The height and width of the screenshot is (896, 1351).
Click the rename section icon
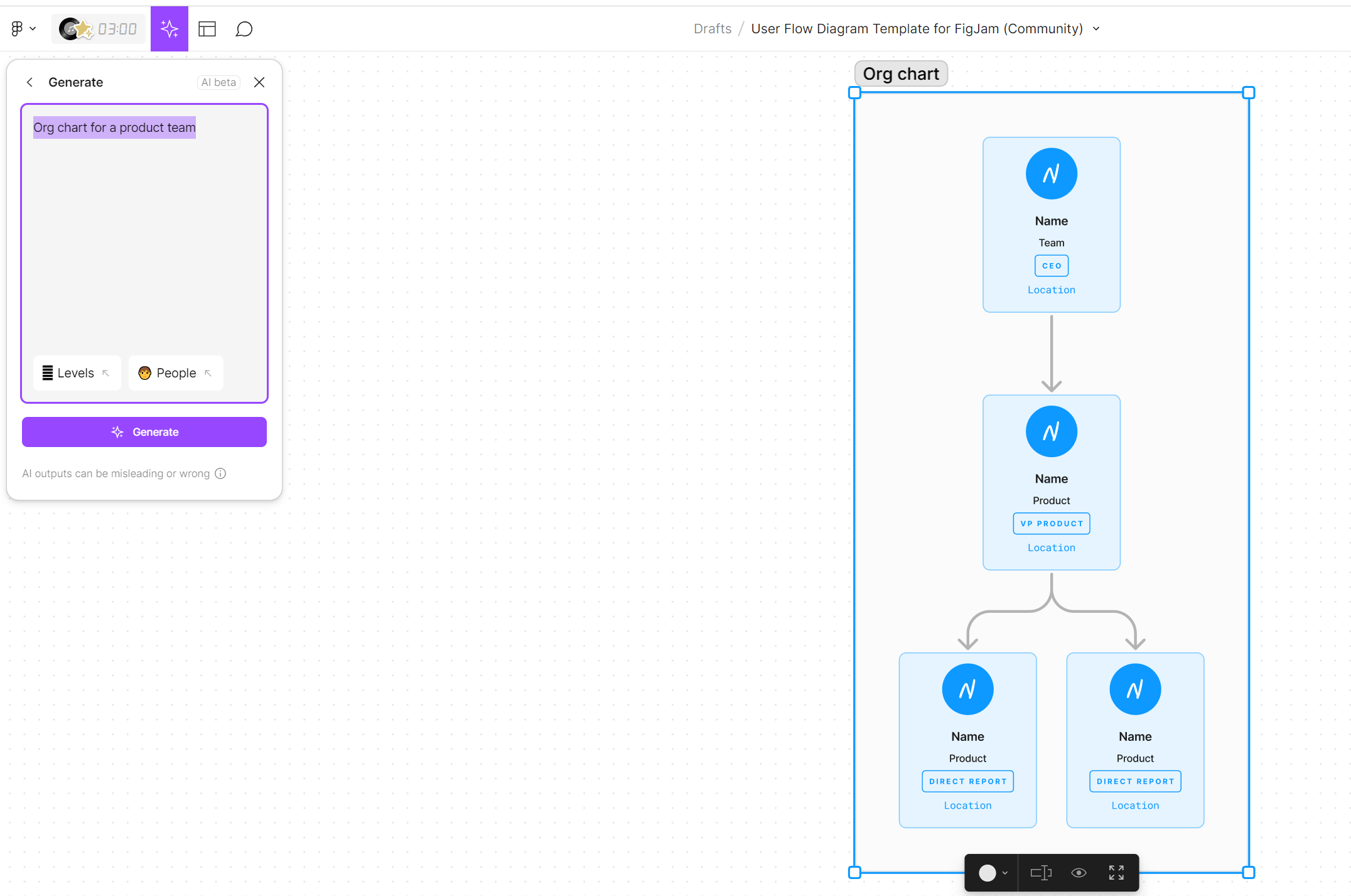click(x=1041, y=873)
